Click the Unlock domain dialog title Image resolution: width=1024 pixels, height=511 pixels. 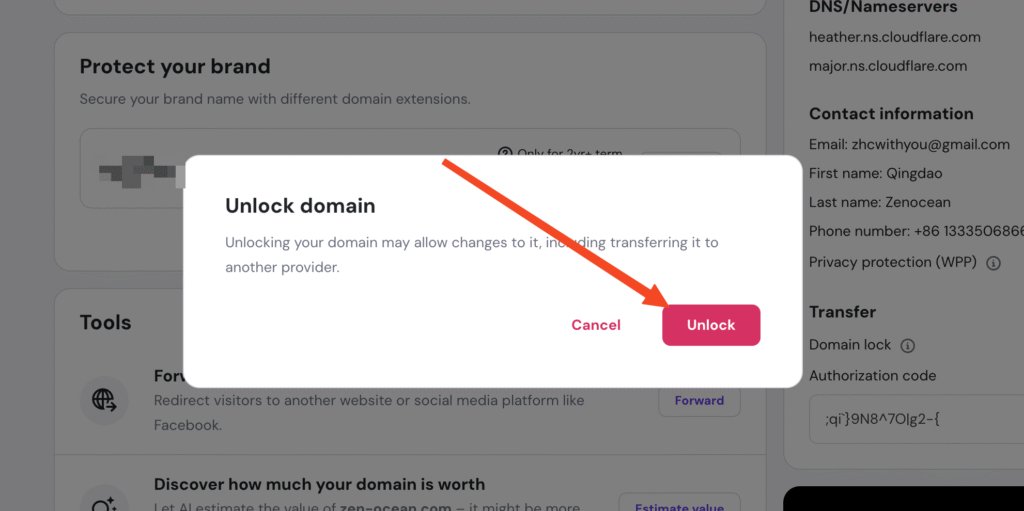[x=300, y=206]
